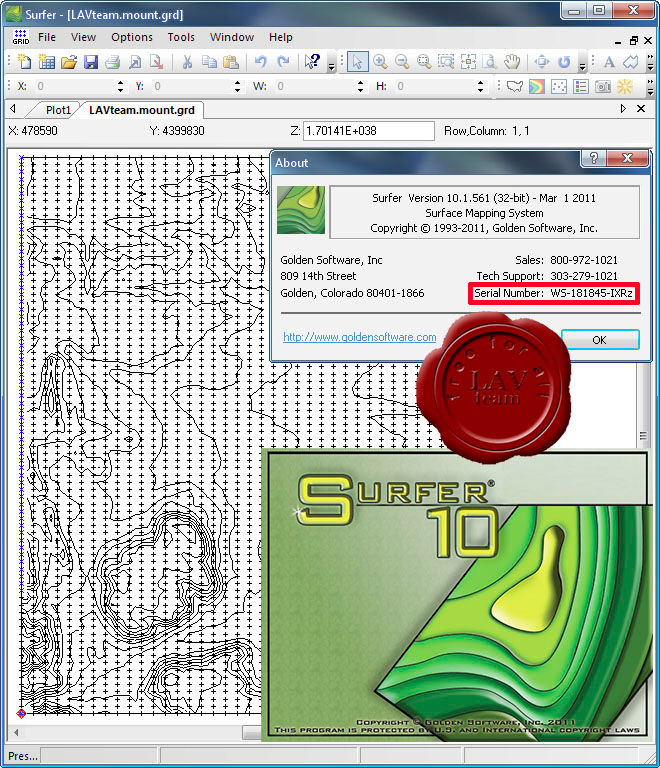The width and height of the screenshot is (660, 768).
Task: Select the LAVteam.mount.grd tab
Action: click(x=142, y=110)
